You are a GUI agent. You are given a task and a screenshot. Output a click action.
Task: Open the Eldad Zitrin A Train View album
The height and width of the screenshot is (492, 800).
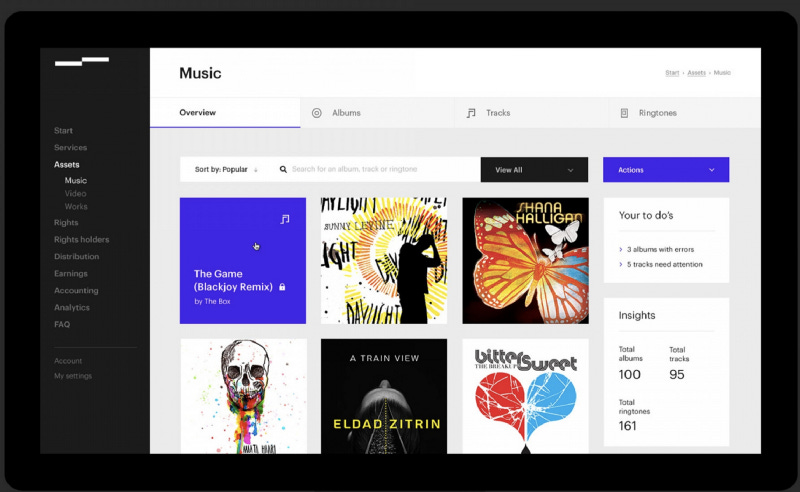[384, 396]
